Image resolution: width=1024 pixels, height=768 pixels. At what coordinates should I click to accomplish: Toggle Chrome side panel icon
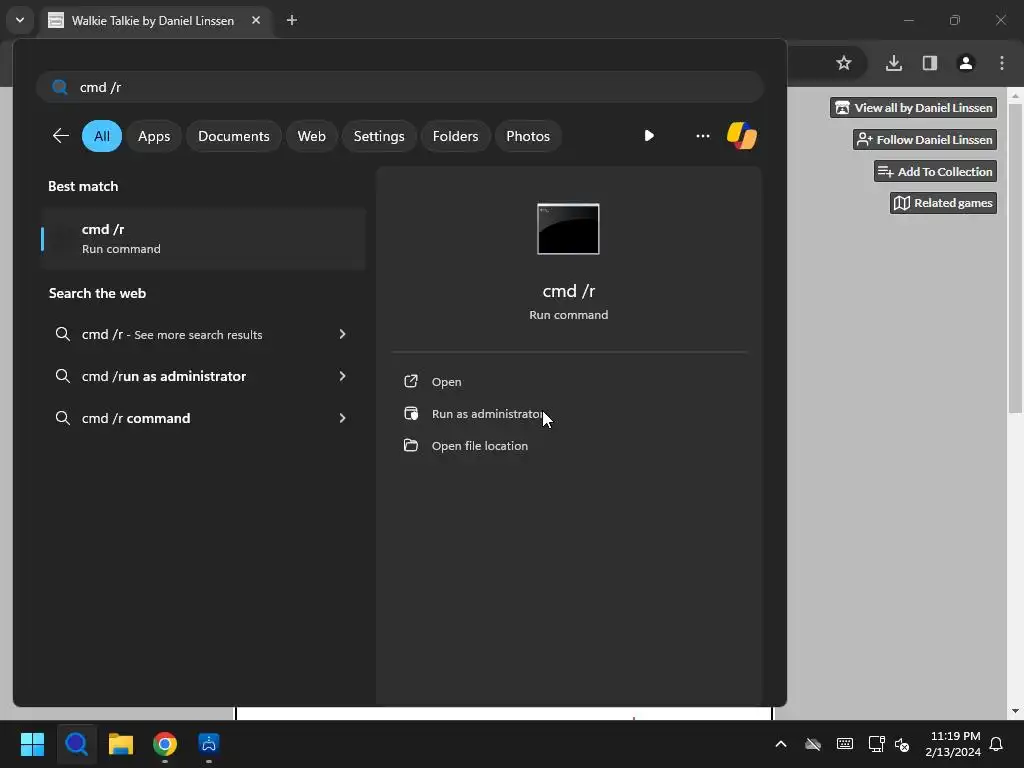click(x=929, y=63)
